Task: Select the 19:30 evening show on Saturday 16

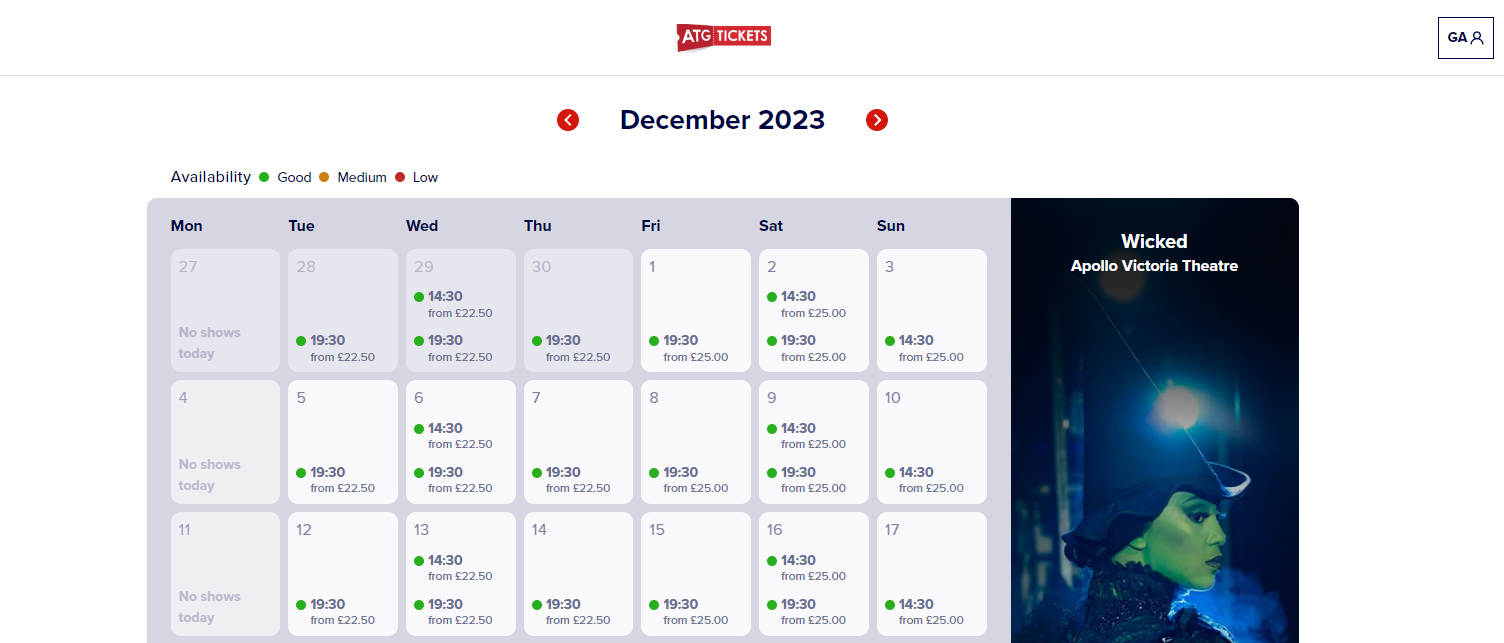Action: 806,612
